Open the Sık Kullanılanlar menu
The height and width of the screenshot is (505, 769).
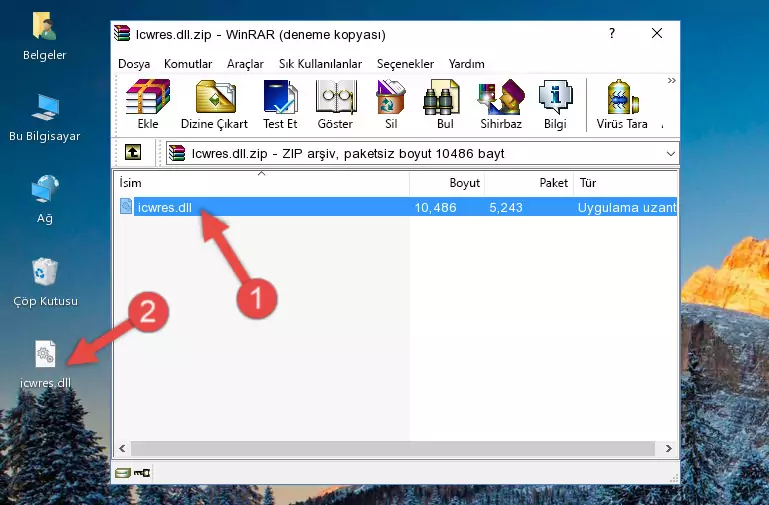tap(320, 64)
